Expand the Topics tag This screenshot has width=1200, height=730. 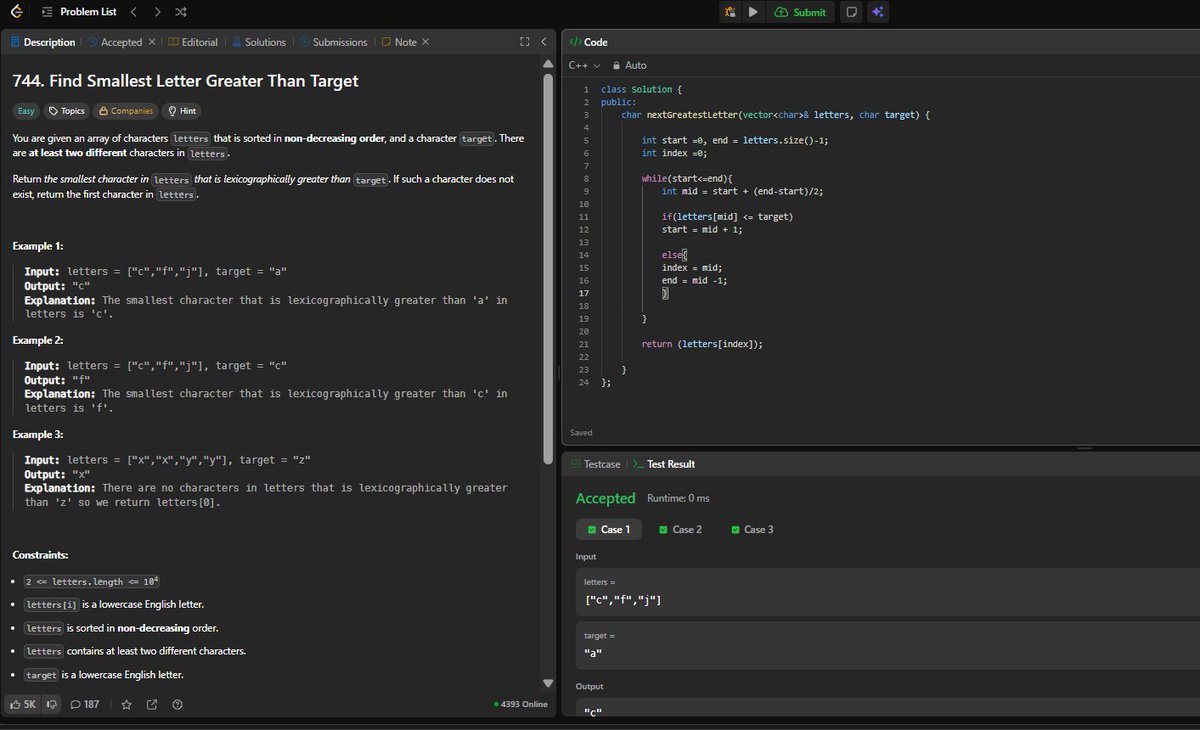coord(67,111)
